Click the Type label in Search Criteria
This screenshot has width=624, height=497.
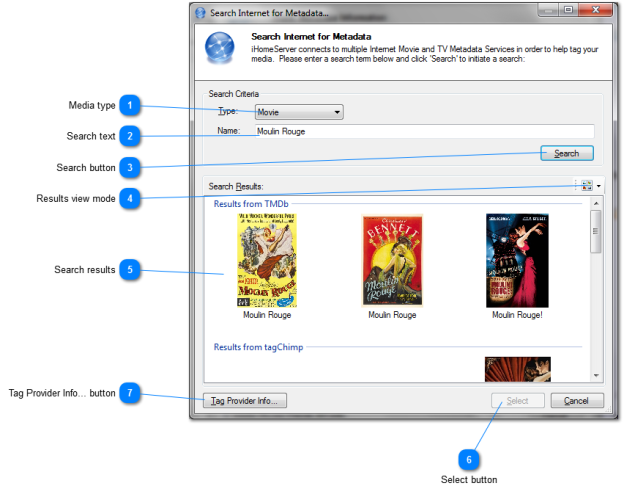coord(228,111)
